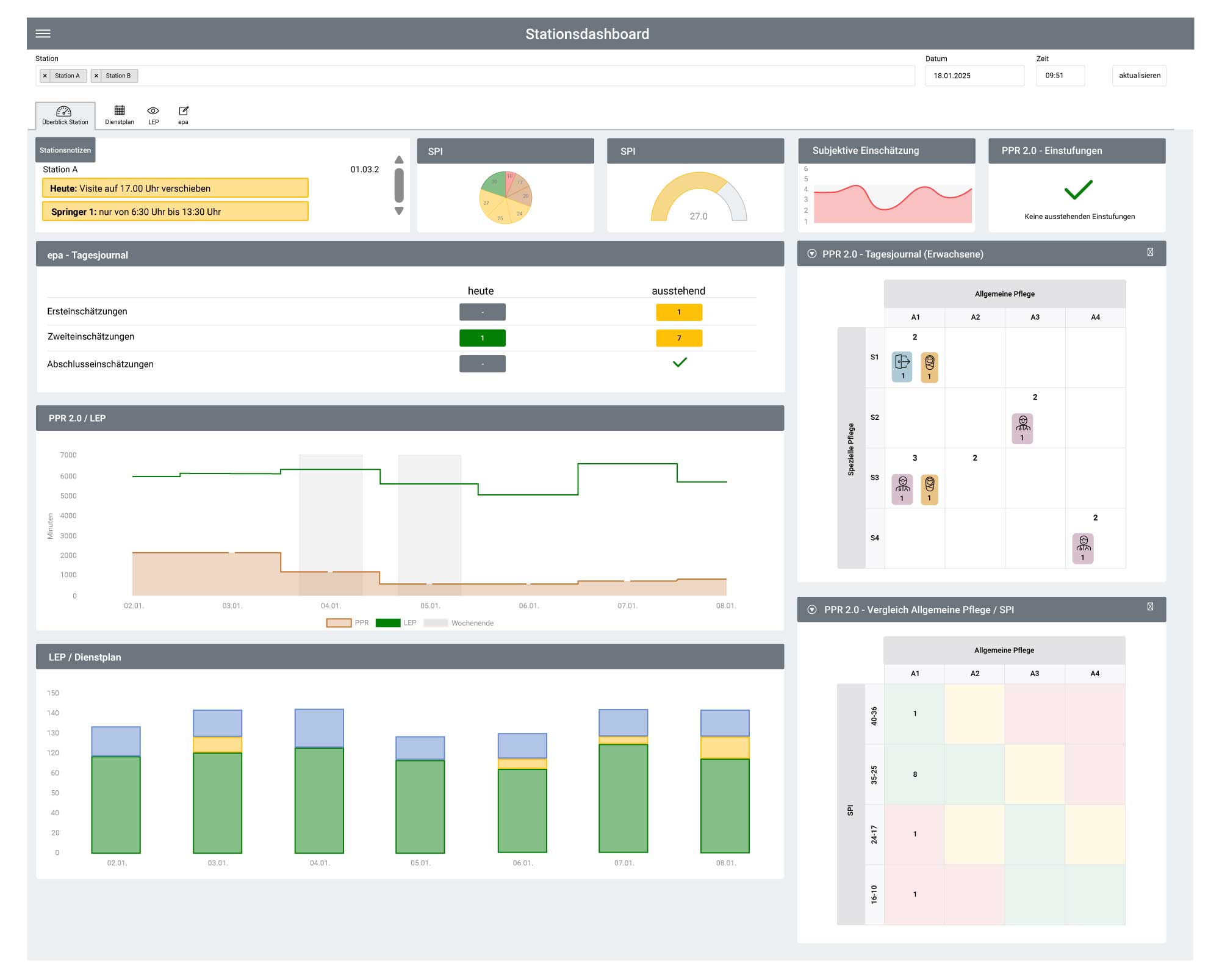Image resolution: width=1222 pixels, height=980 pixels.
Task: Toggle LEP series in chart legend
Action: pyautogui.click(x=395, y=623)
